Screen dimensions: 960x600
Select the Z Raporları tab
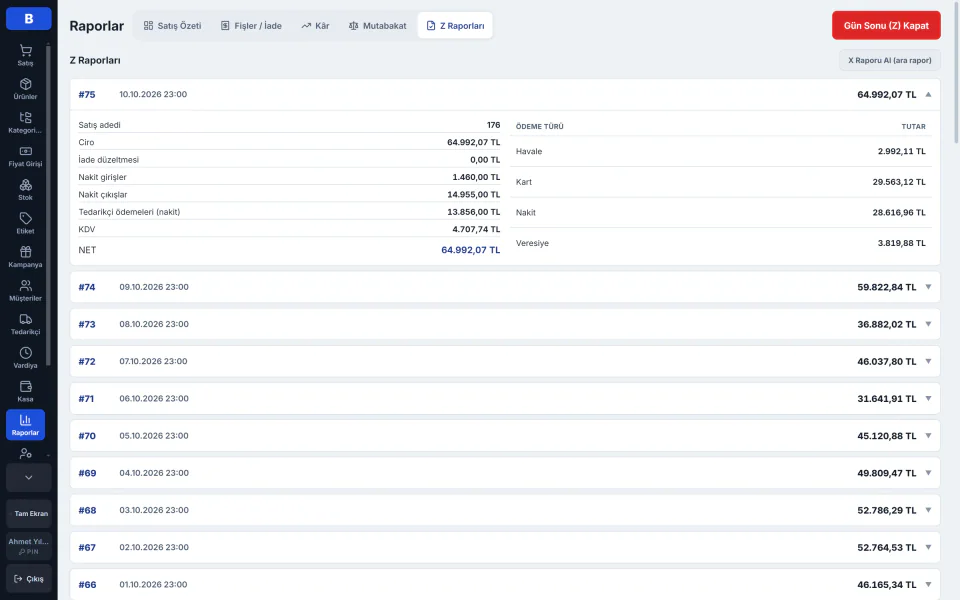(x=455, y=26)
